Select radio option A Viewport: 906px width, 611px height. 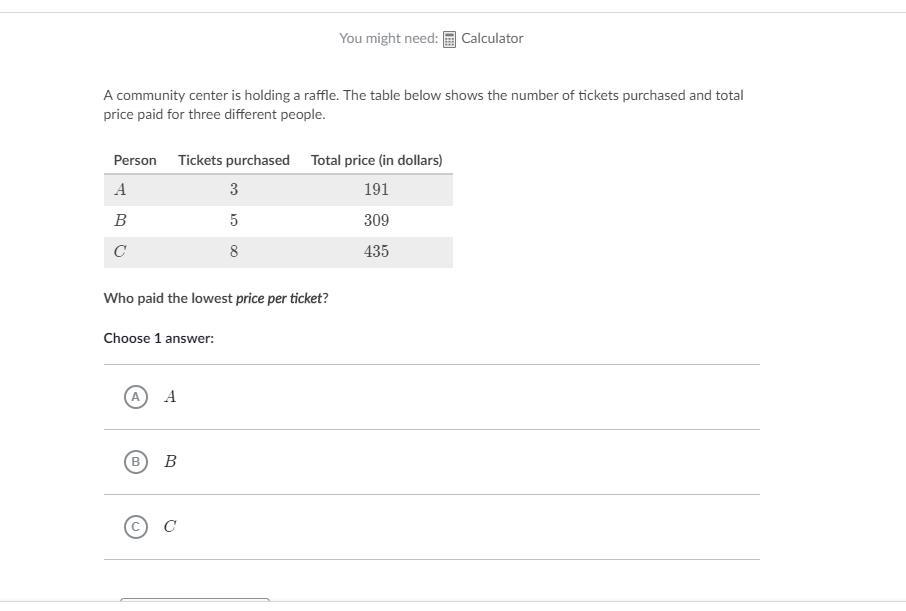point(136,397)
